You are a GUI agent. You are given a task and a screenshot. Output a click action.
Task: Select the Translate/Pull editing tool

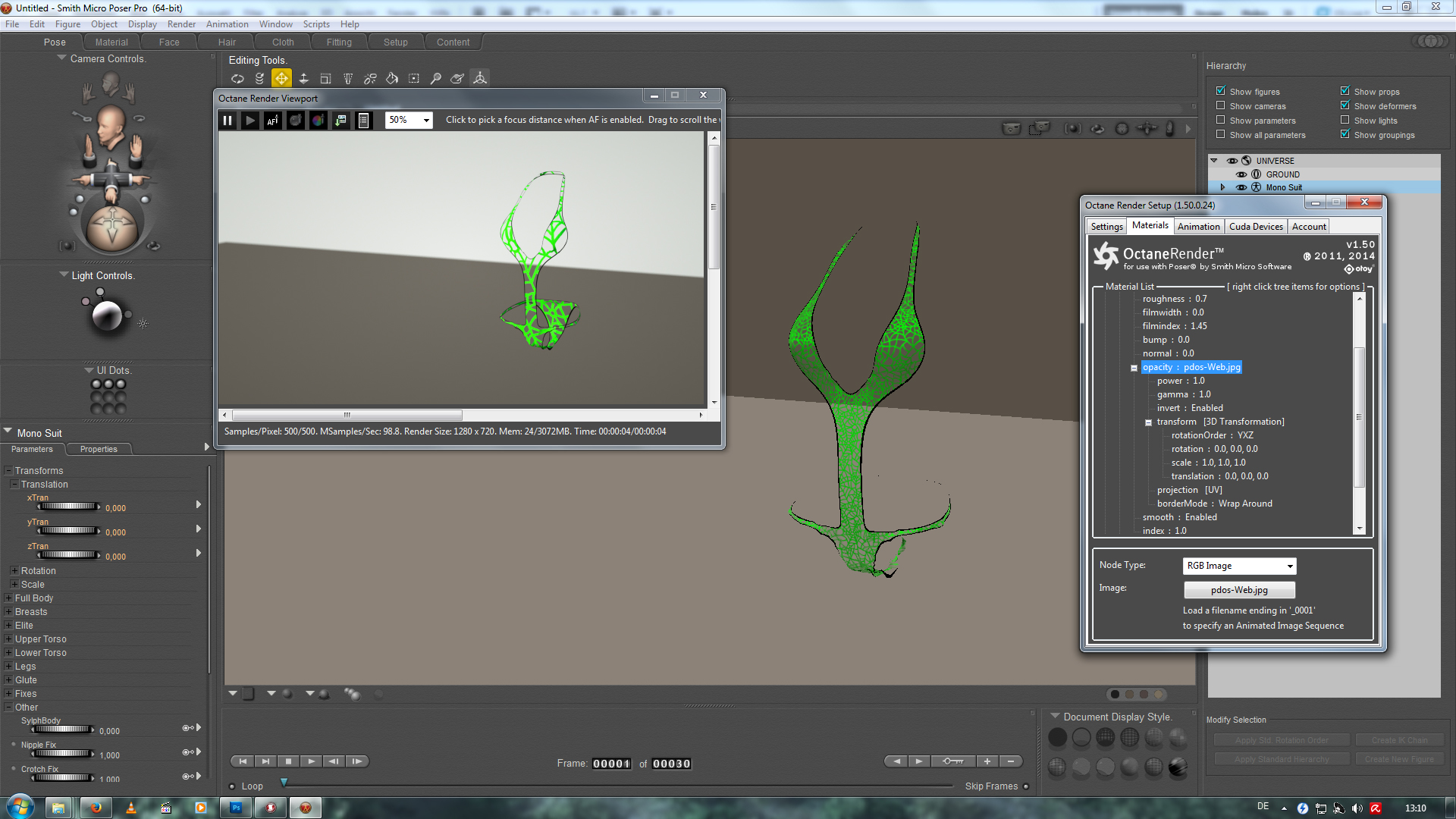click(281, 78)
